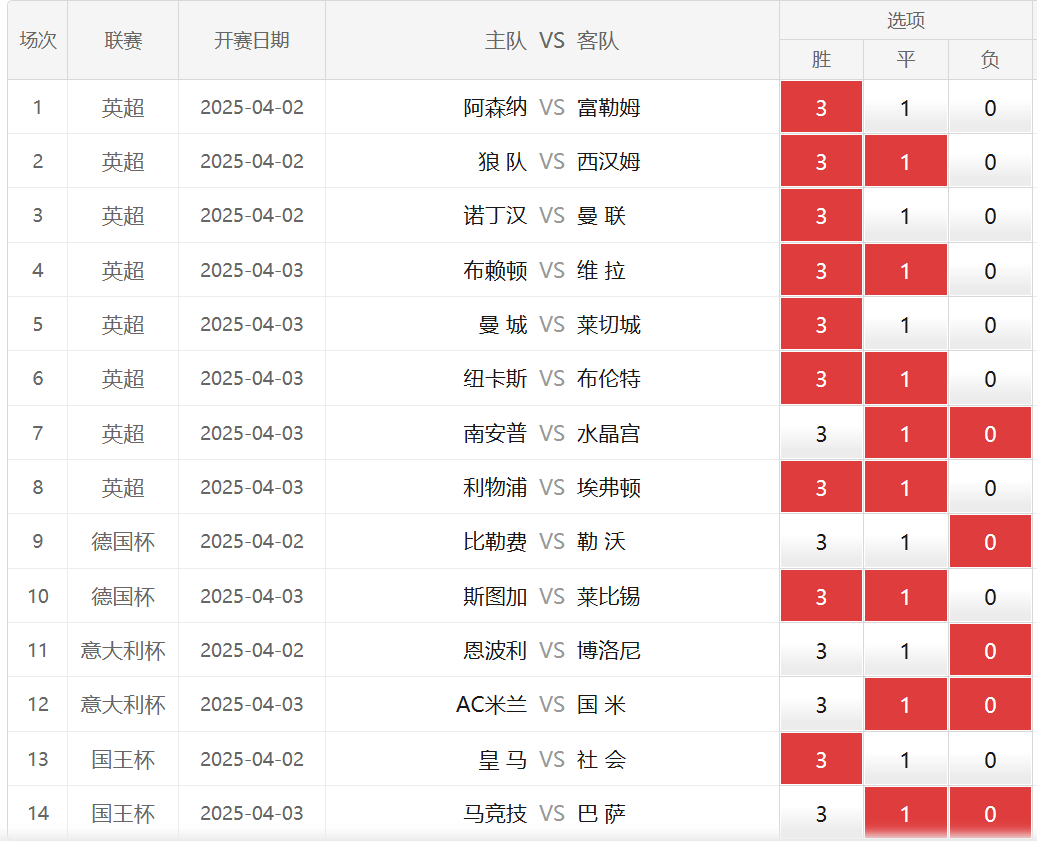Select loss option 0 for 阿森纳 vs 富勒姆
This screenshot has height=845, width=1037.
(x=990, y=107)
